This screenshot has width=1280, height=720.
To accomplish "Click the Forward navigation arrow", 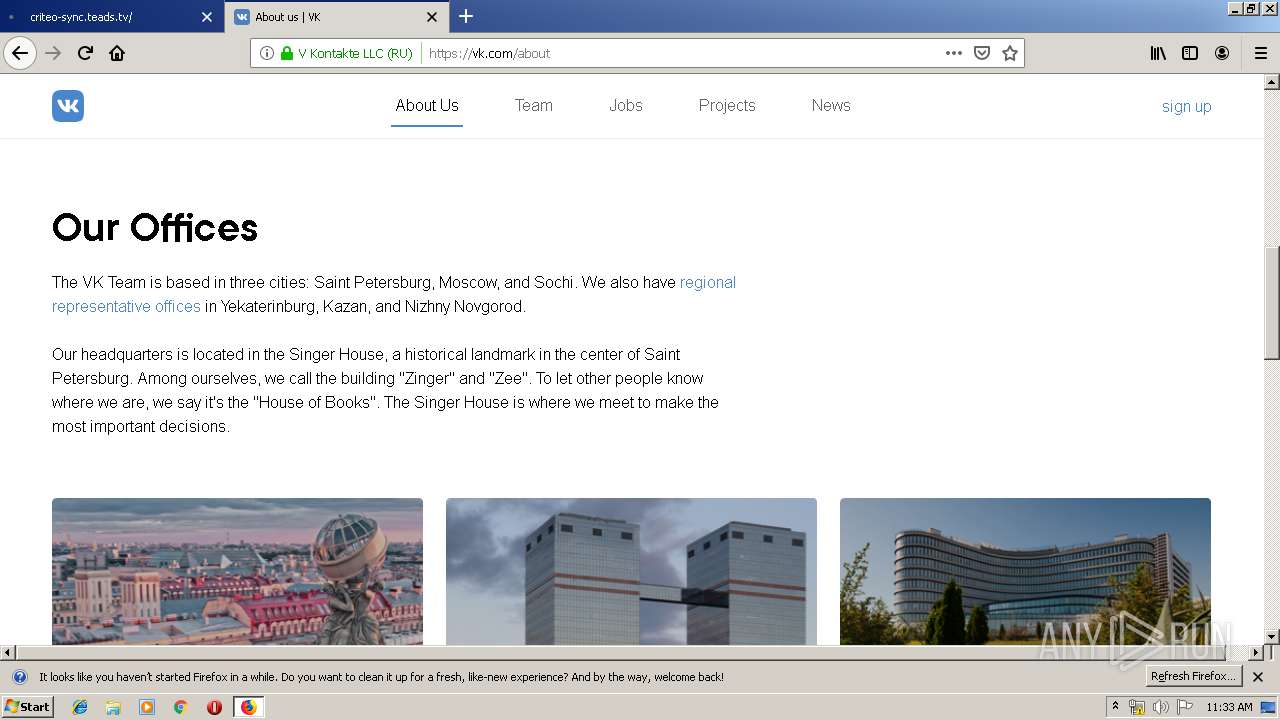I will 53,53.
